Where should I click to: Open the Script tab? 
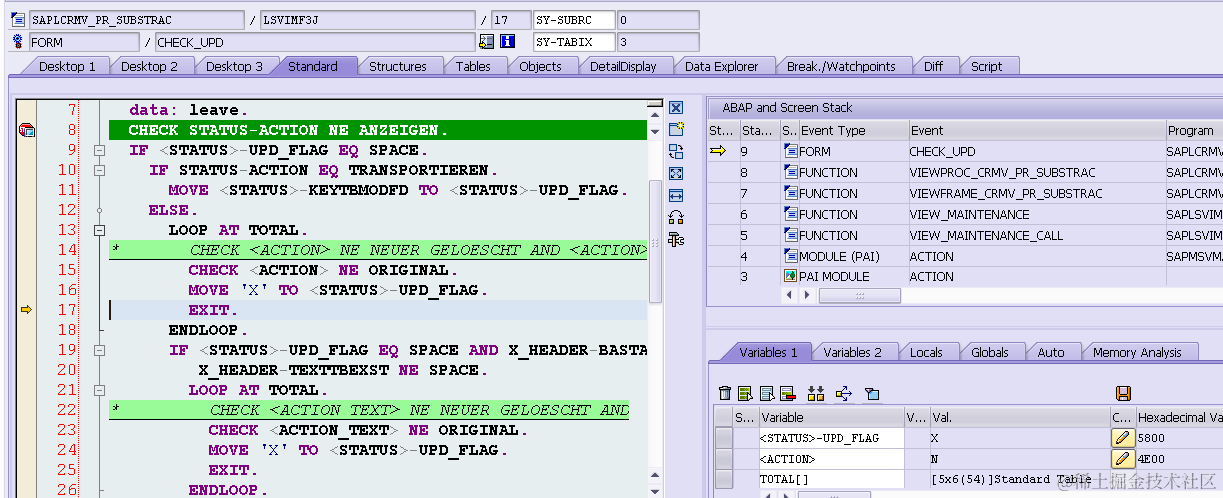pos(986,66)
